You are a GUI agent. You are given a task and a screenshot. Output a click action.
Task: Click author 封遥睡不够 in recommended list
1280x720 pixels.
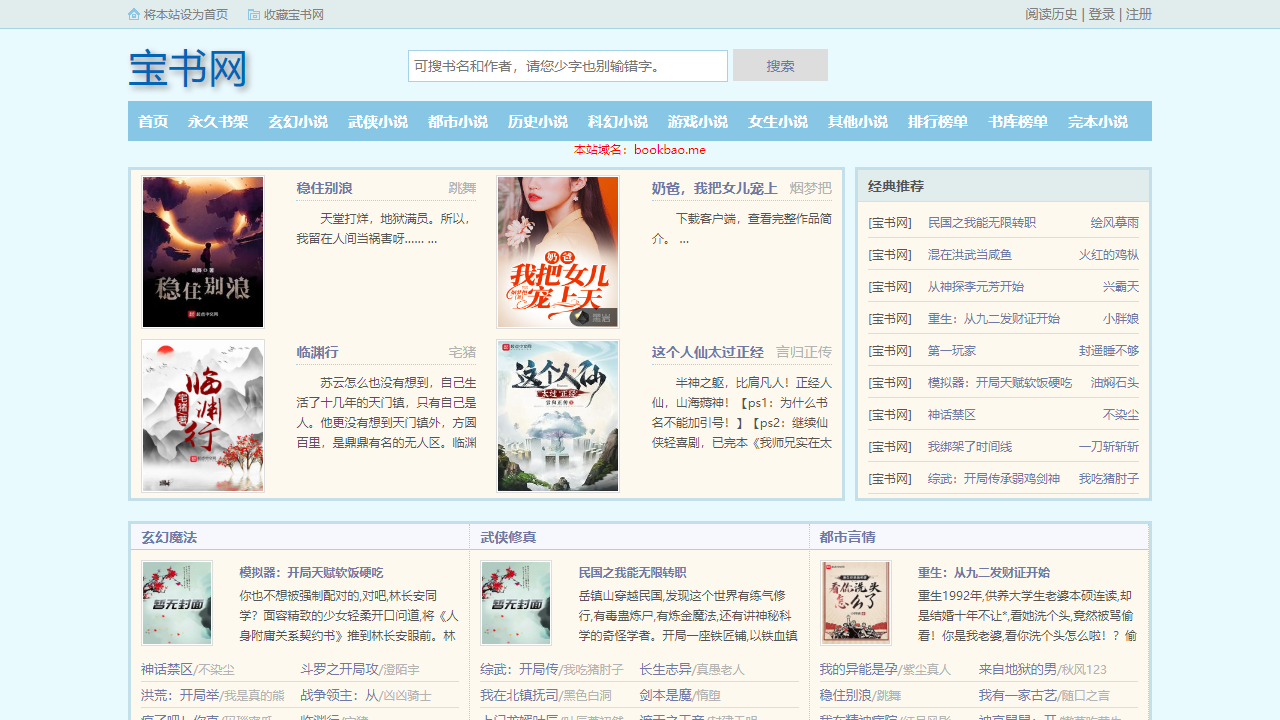click(x=1108, y=350)
